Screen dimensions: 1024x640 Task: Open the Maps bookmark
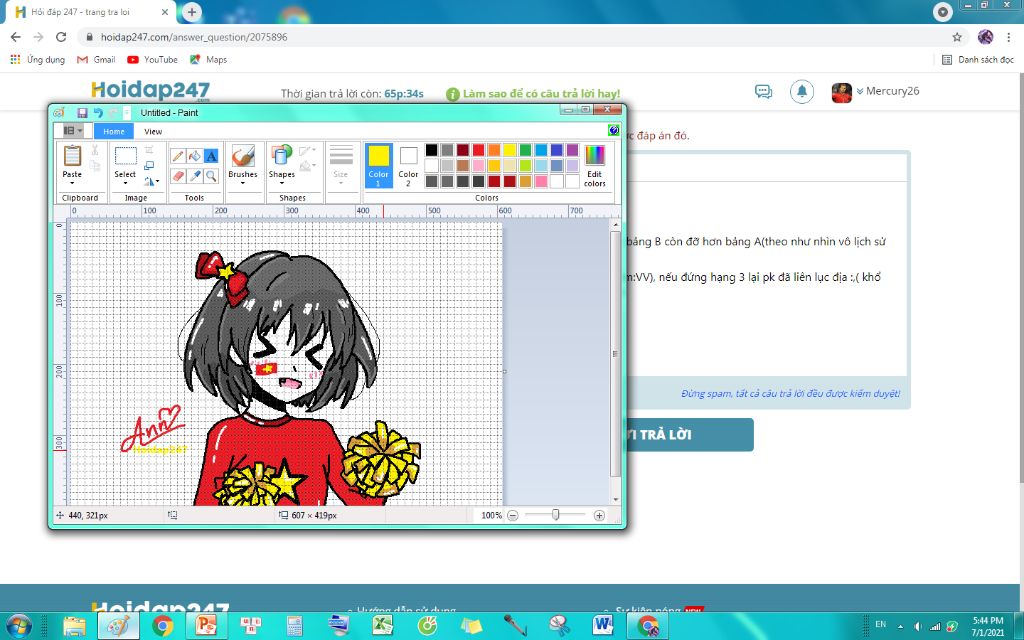tap(208, 59)
